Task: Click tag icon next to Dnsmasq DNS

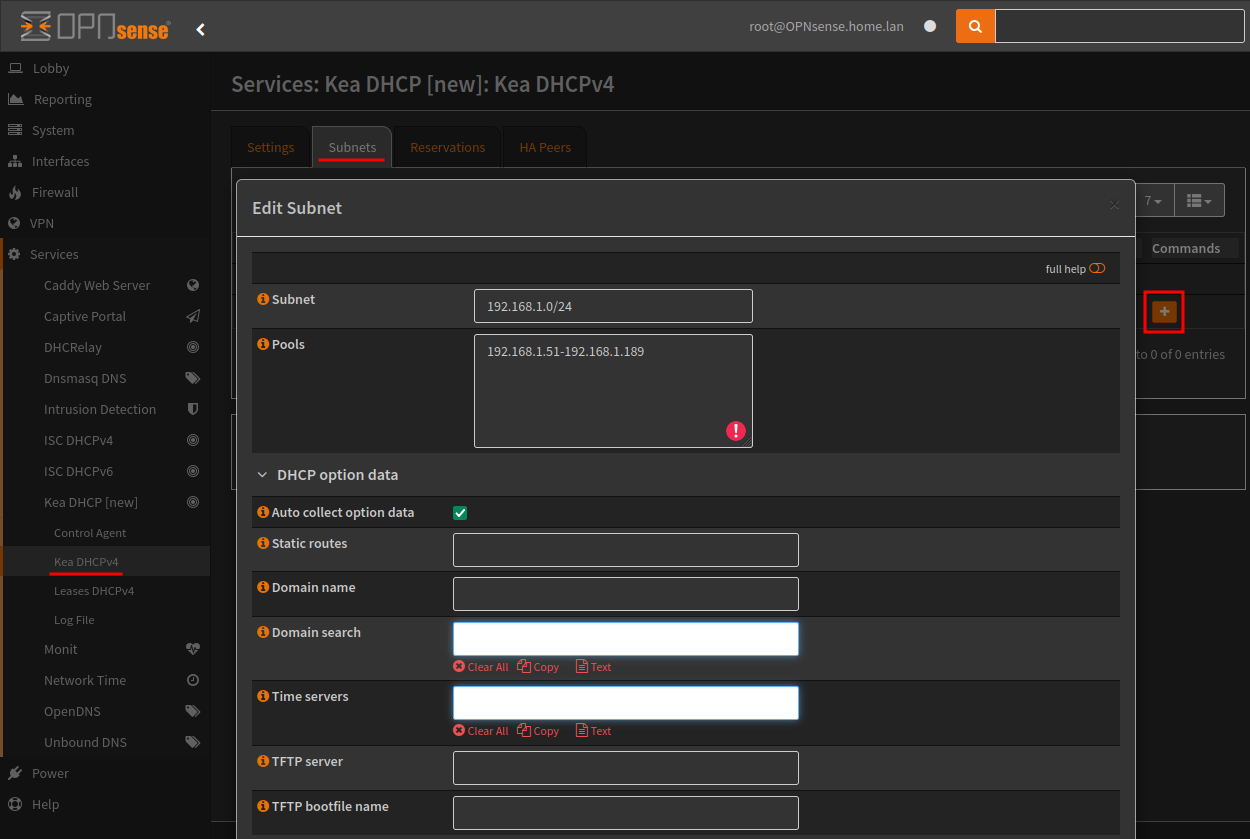Action: 193,378
